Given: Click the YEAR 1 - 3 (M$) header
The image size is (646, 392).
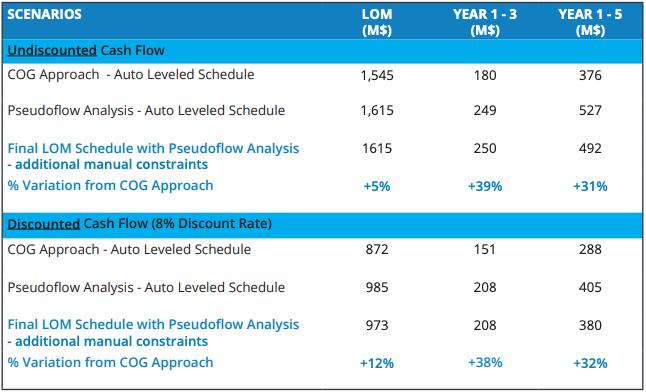Looking at the screenshot, I should pos(485,22).
